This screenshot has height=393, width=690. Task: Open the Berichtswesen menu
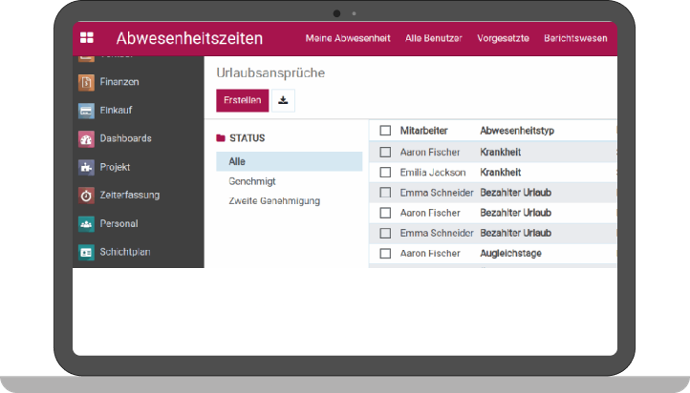coord(575,38)
